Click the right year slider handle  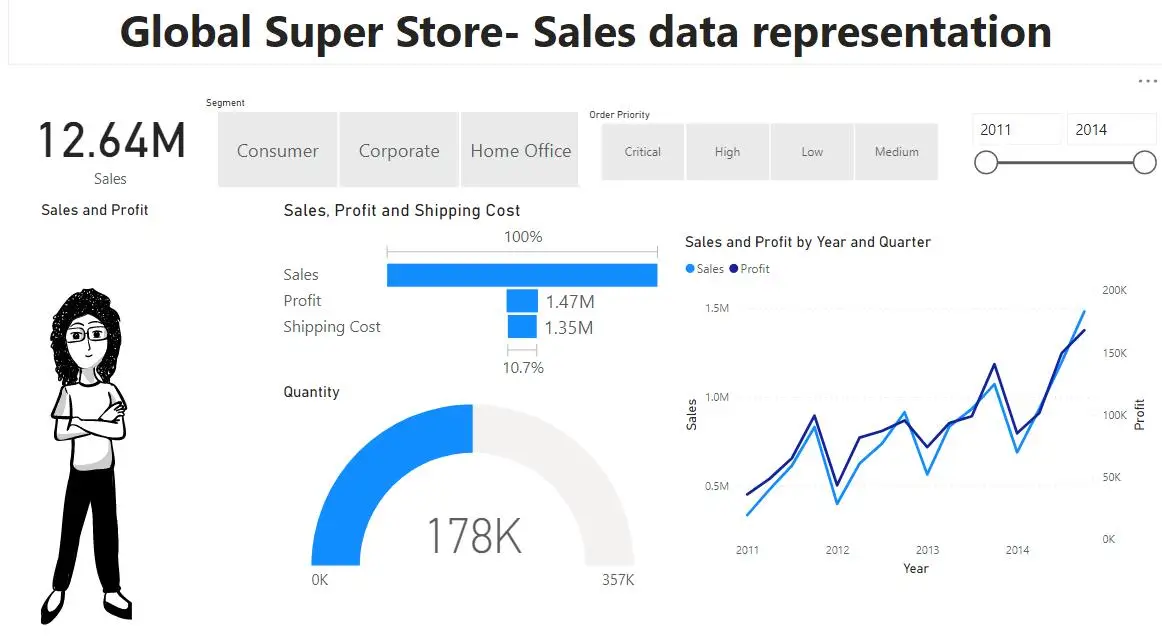click(1144, 161)
